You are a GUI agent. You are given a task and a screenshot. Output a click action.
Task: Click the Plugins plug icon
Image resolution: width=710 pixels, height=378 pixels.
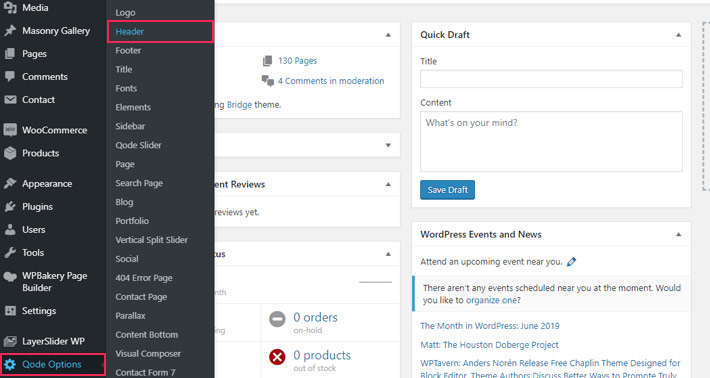10,206
